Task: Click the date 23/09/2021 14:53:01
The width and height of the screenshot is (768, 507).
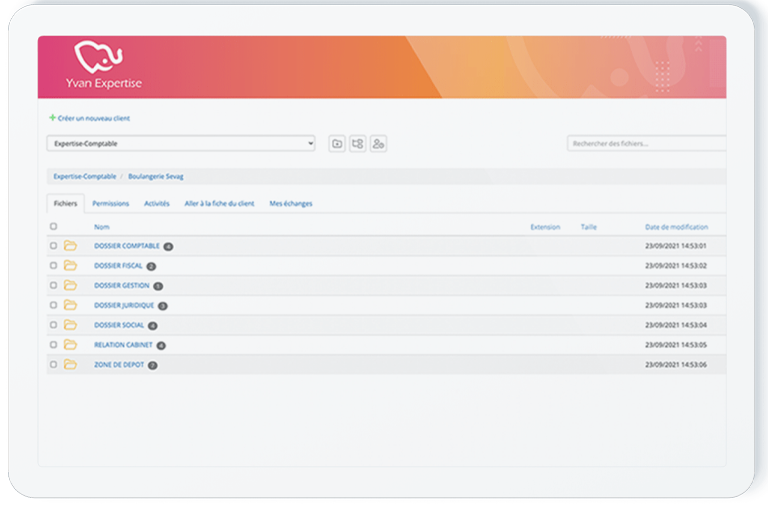Action: (676, 246)
